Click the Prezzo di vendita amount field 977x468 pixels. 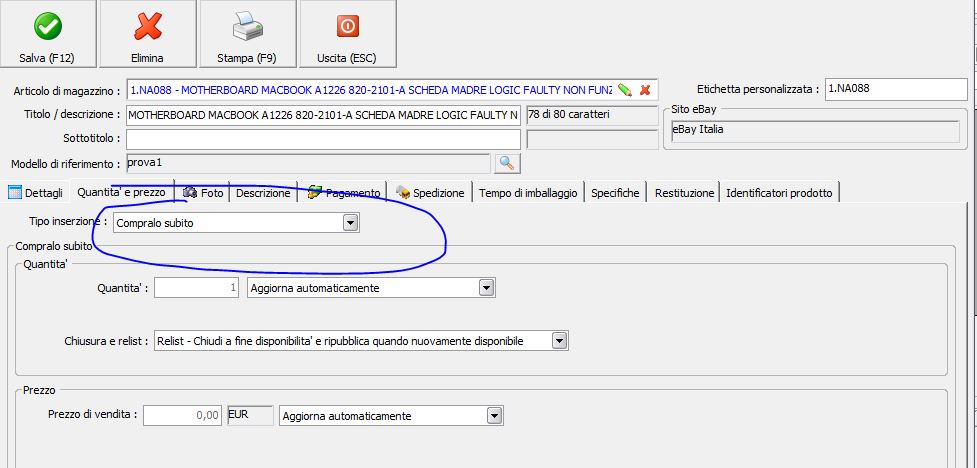182,416
